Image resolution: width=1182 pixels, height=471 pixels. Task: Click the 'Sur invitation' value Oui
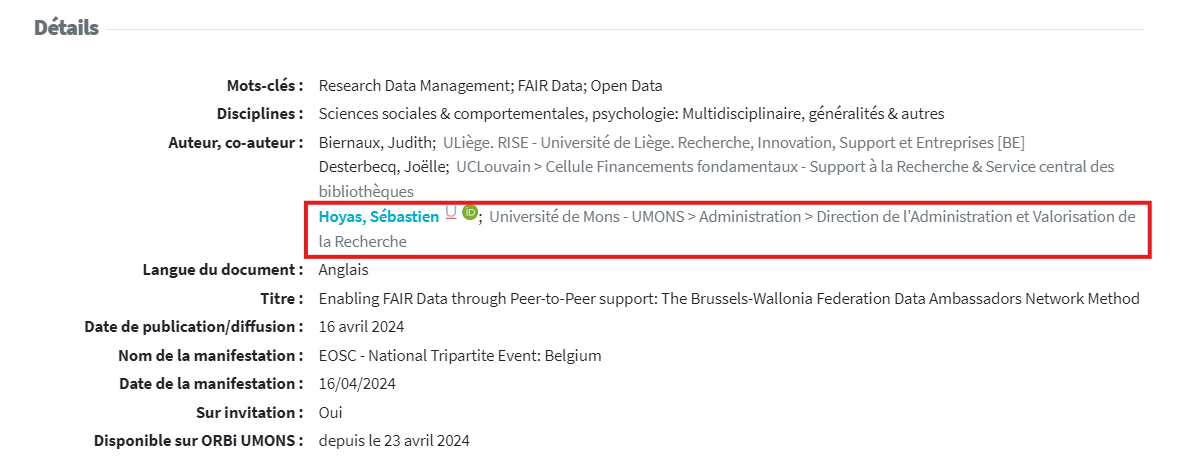coord(330,413)
